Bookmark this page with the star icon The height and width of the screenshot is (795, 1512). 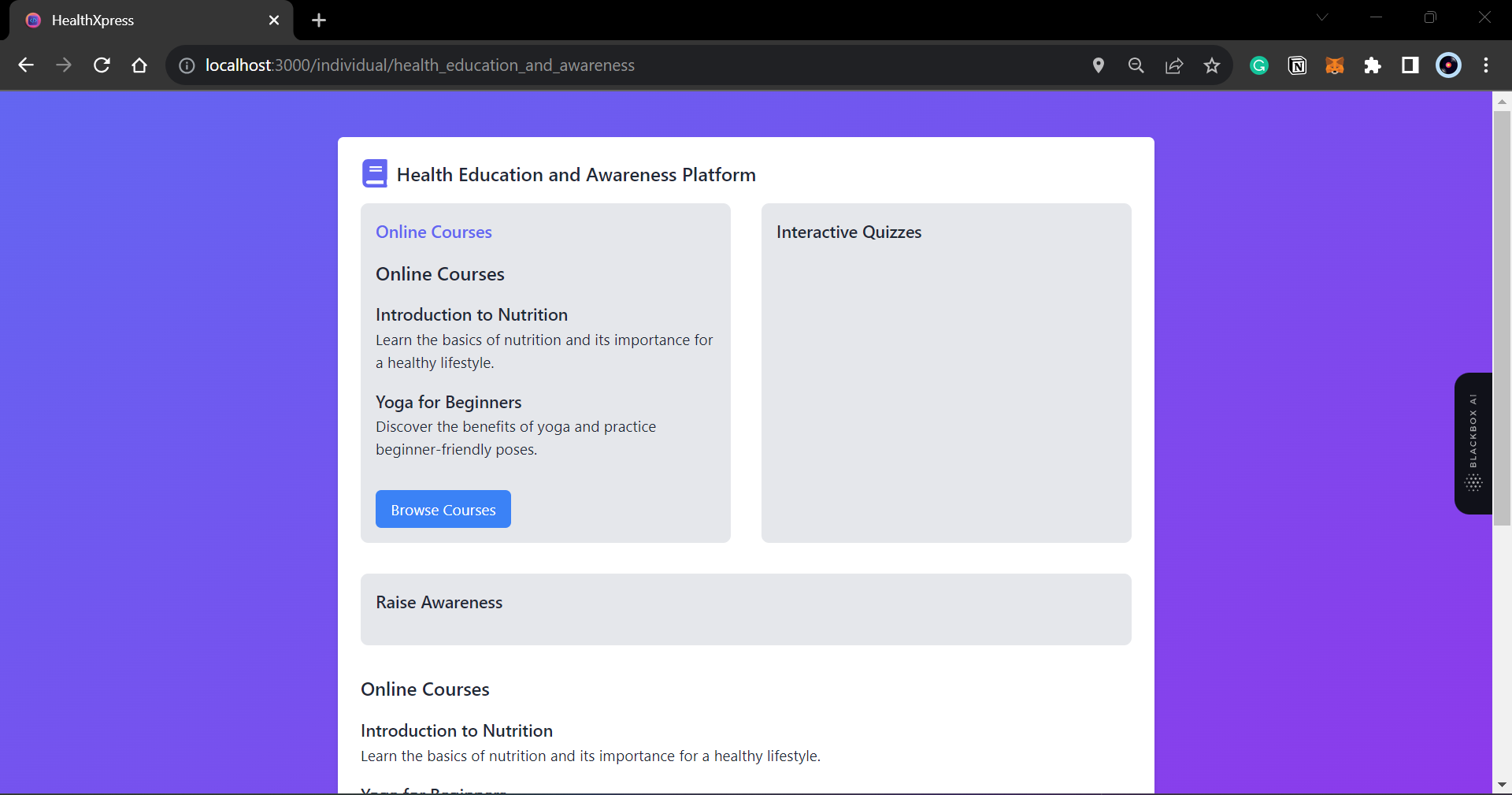[1212, 65]
